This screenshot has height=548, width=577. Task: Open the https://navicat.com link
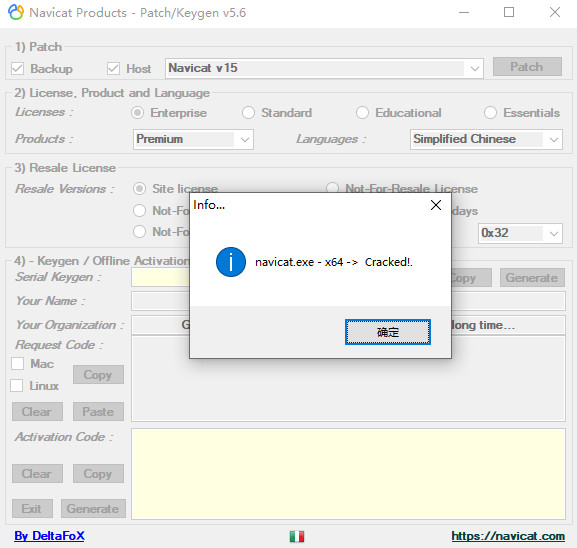508,536
